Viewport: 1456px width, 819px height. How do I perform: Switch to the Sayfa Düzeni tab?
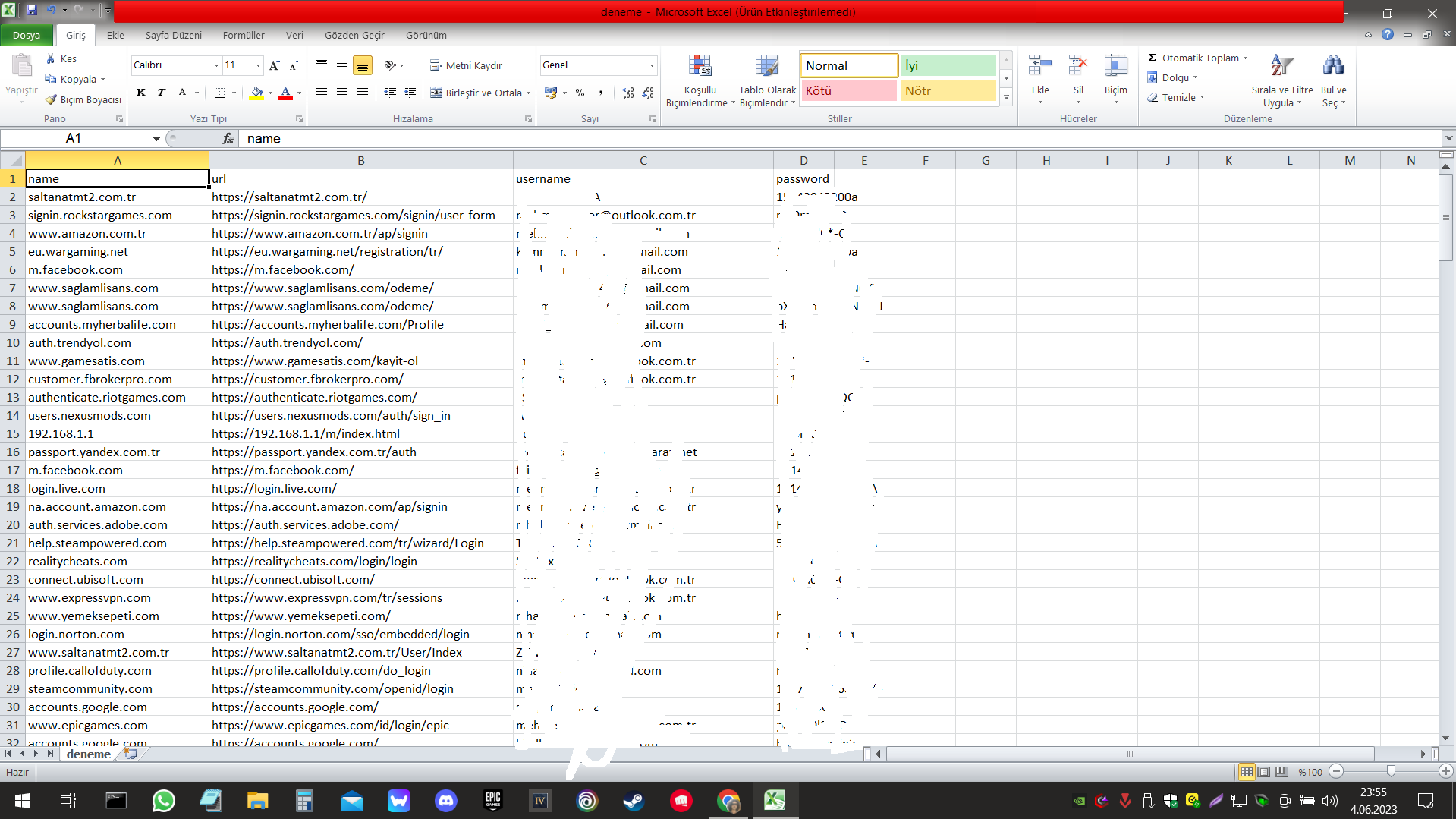click(x=174, y=35)
